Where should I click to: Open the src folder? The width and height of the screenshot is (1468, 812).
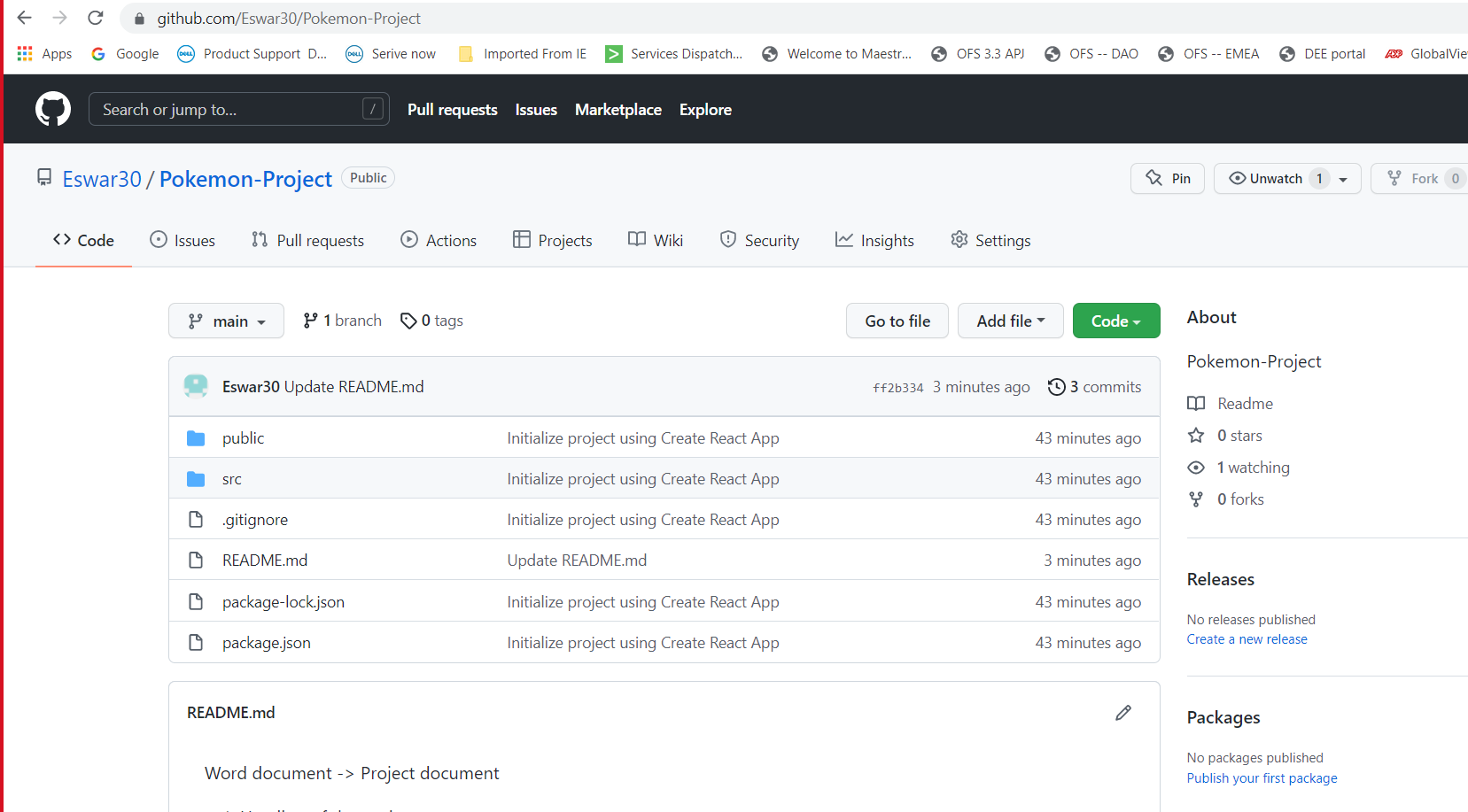coord(231,479)
